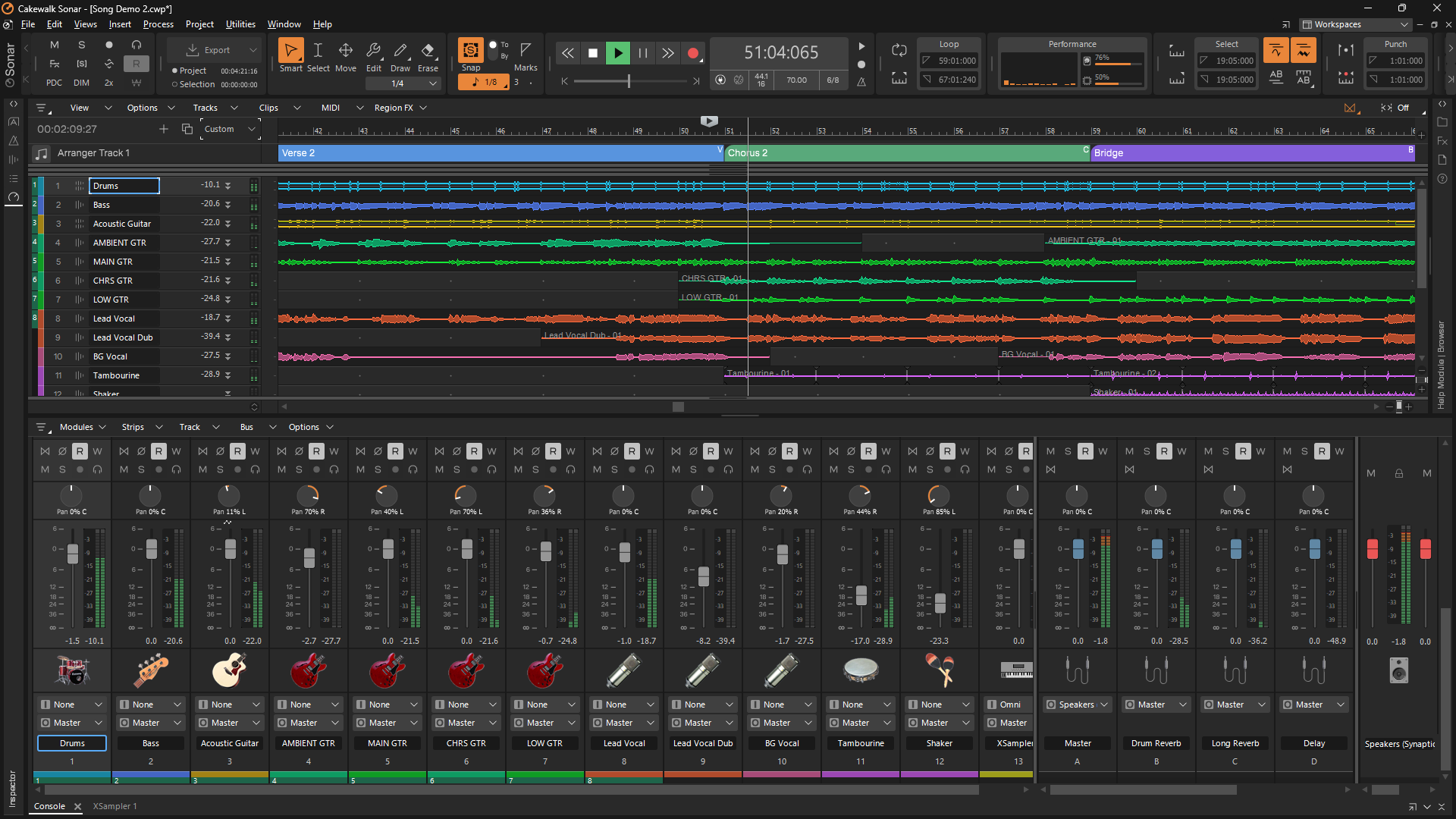Viewport: 1456px width, 819px height.
Task: Click the transport position slider
Action: click(x=630, y=81)
